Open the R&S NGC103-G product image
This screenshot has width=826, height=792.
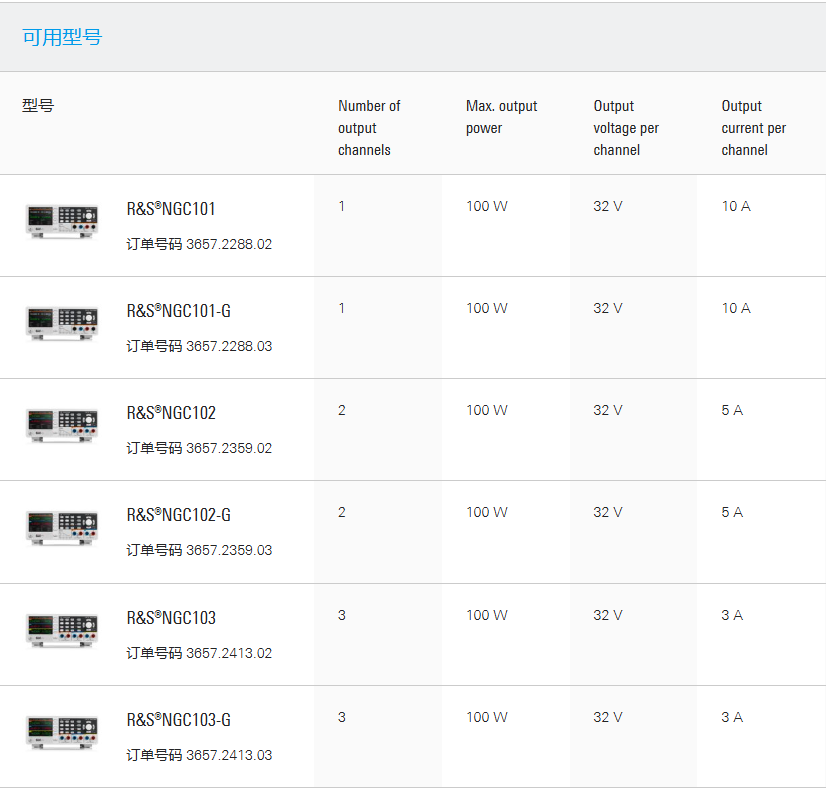coord(62,732)
